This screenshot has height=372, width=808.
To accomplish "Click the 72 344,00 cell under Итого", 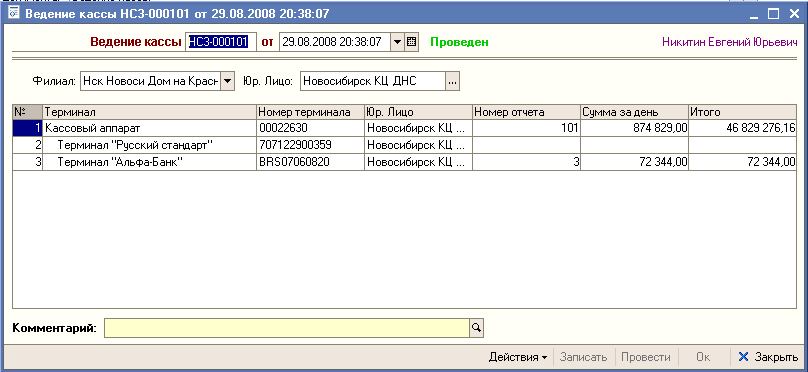I will [x=743, y=163].
